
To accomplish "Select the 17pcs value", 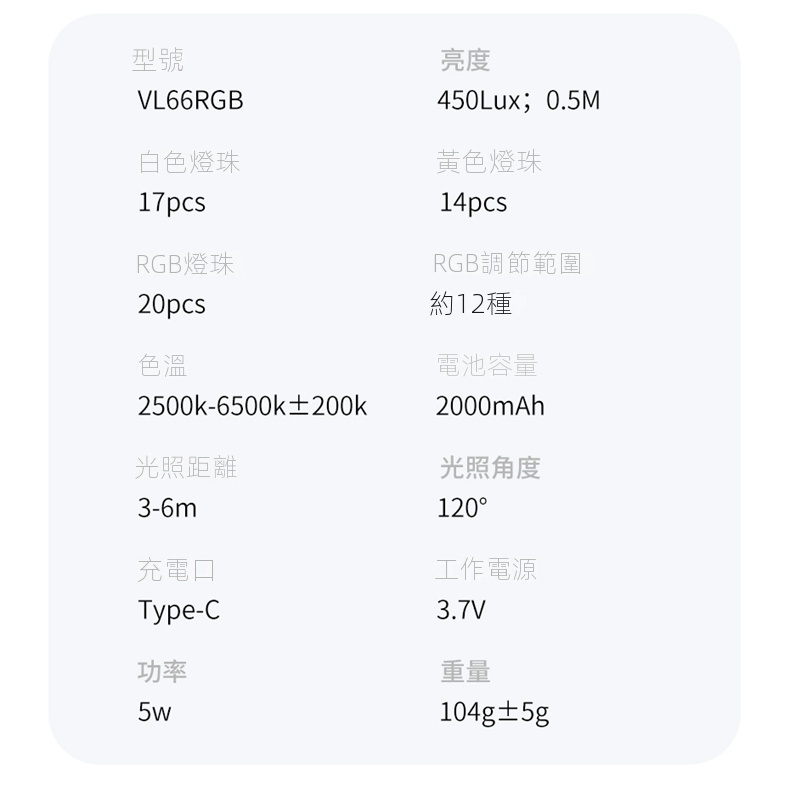I will point(171,203).
